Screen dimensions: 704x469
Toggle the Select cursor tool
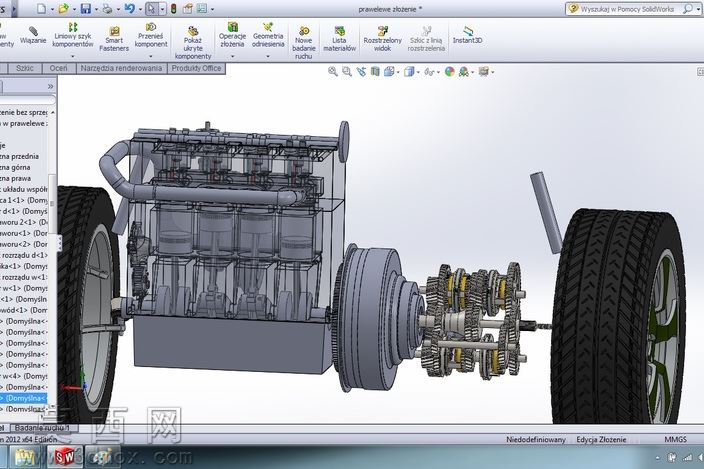tap(152, 9)
